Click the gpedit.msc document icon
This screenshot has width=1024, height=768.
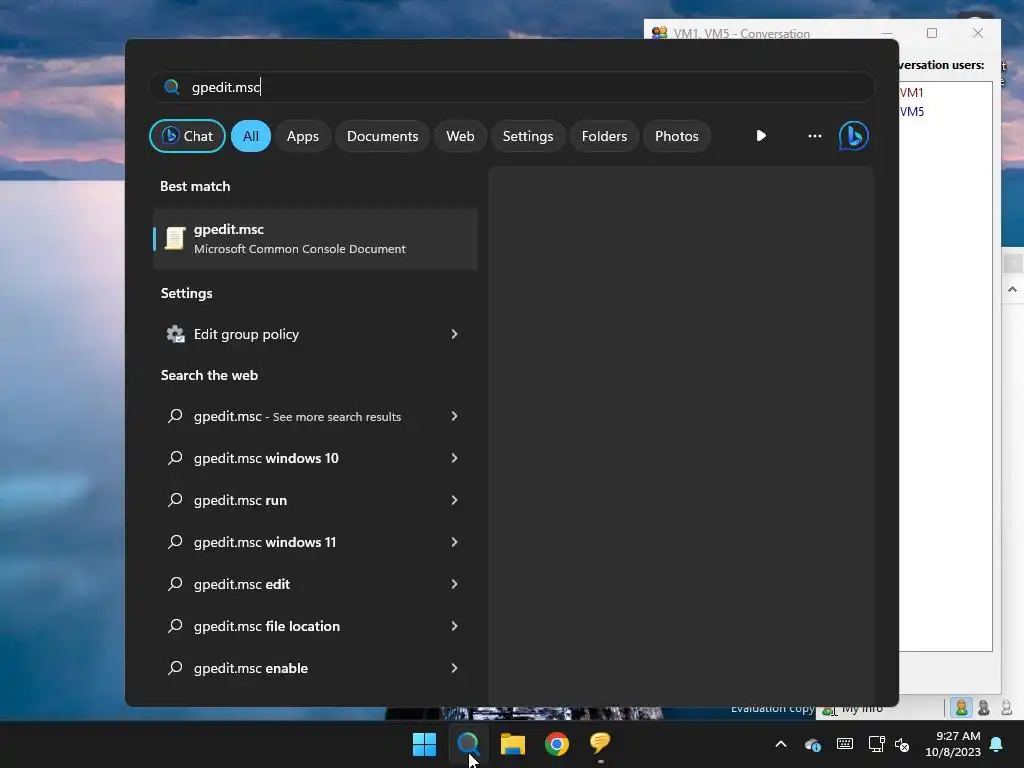point(174,238)
